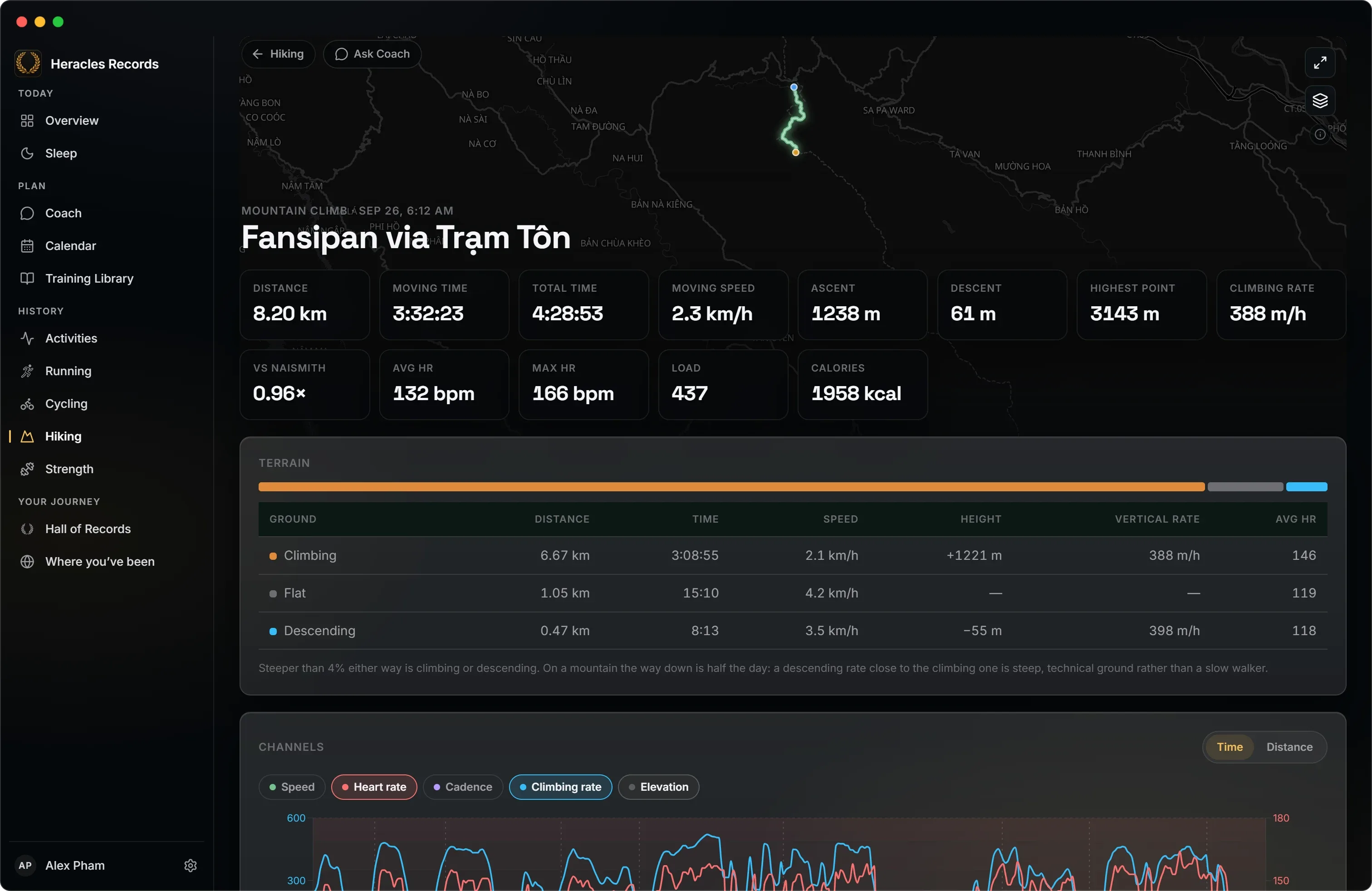The image size is (1372, 891).
Task: Open the Running figure icon
Action: (27, 371)
